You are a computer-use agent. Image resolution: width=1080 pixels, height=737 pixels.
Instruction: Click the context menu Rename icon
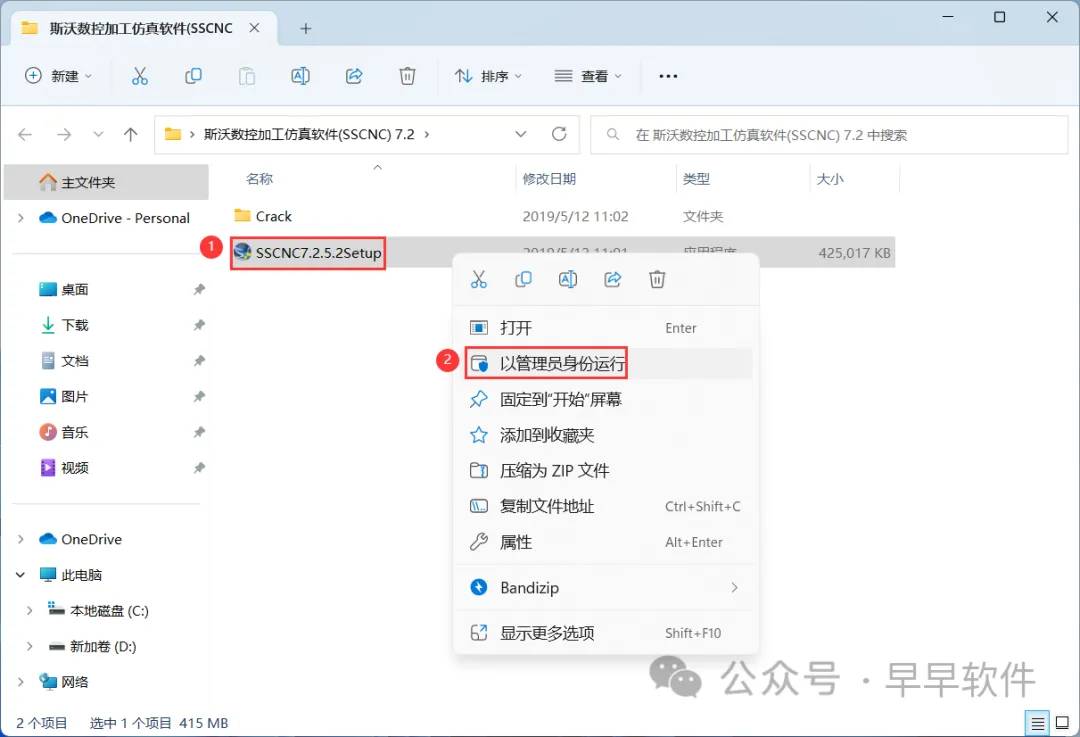pyautogui.click(x=568, y=279)
